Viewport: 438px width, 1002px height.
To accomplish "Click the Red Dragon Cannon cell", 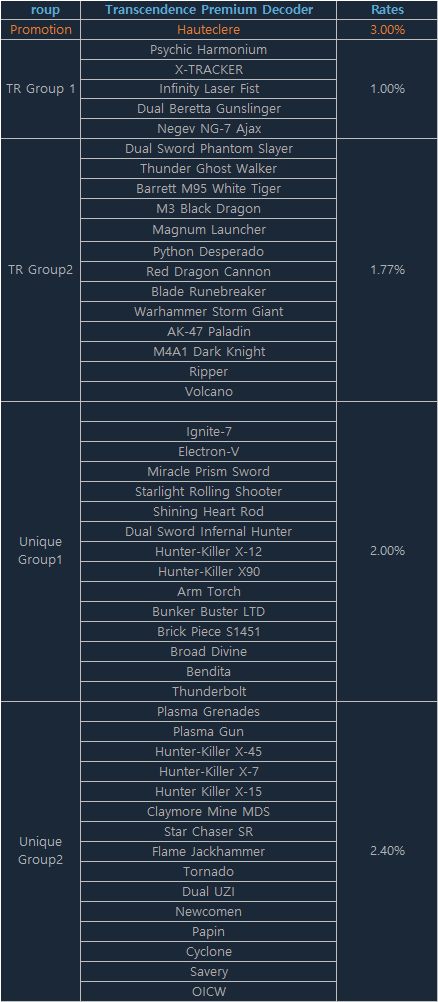I will click(208, 272).
